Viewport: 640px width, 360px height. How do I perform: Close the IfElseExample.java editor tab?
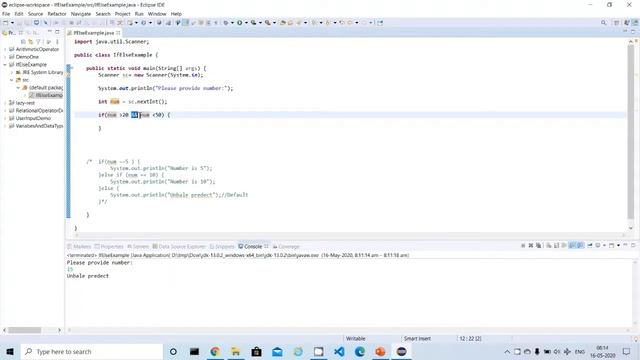point(118,33)
